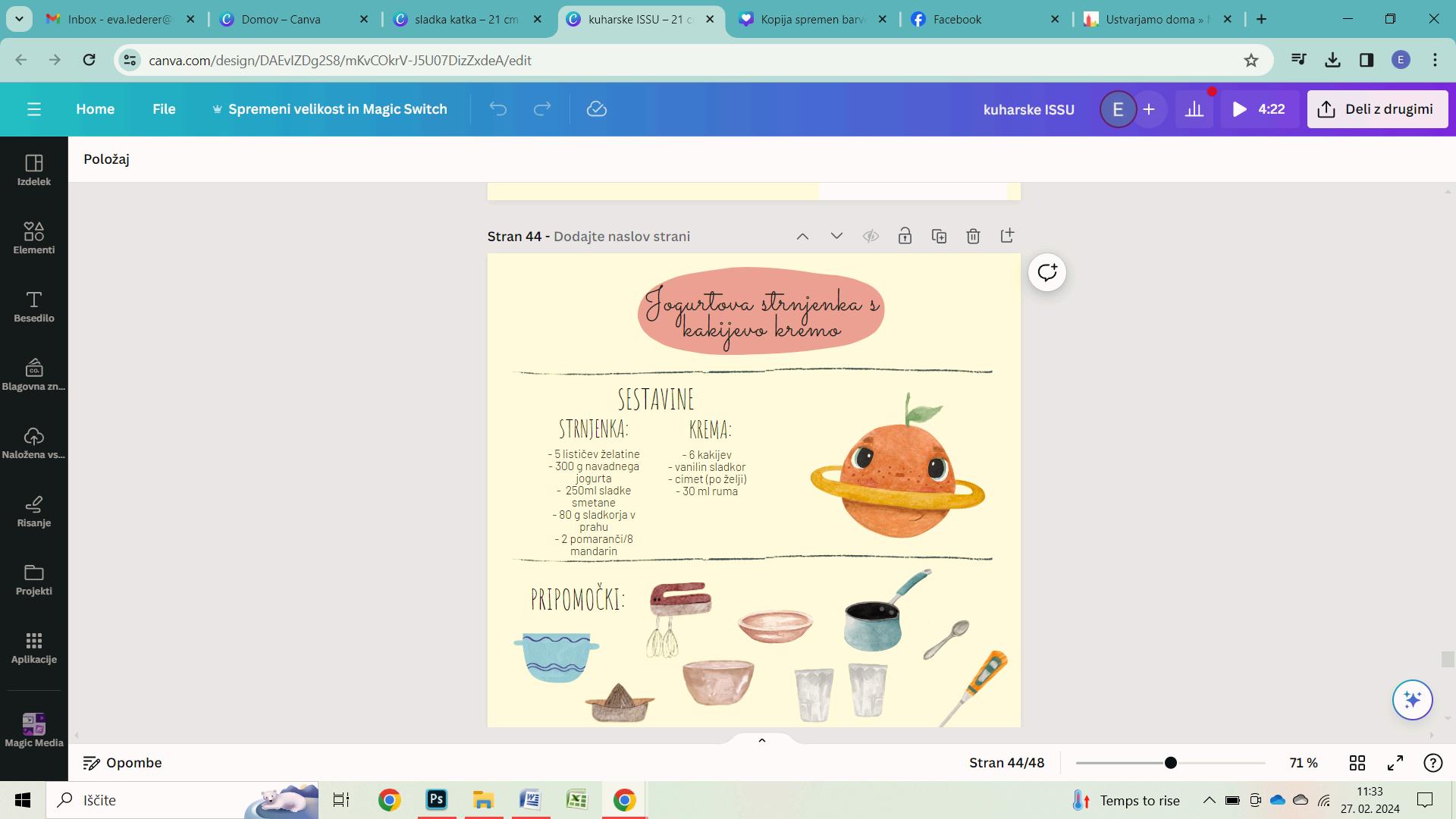Open the browser tab search dropdown
Screen dimensions: 1456x819
pos(19,19)
